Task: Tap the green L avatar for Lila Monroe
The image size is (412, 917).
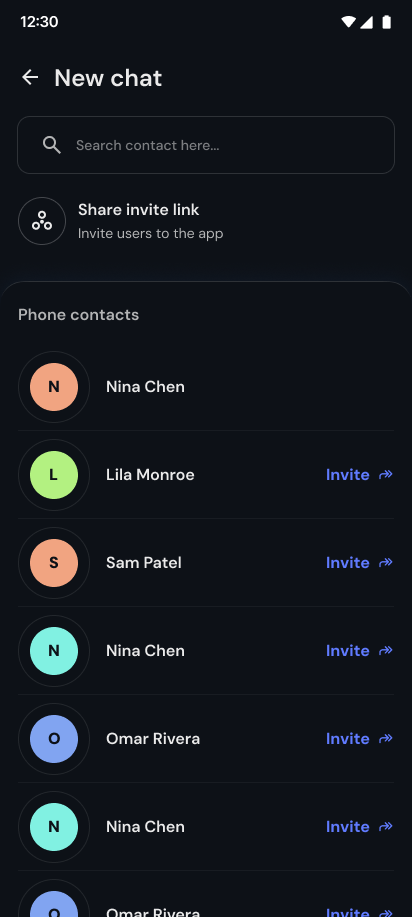Action: (x=54, y=475)
